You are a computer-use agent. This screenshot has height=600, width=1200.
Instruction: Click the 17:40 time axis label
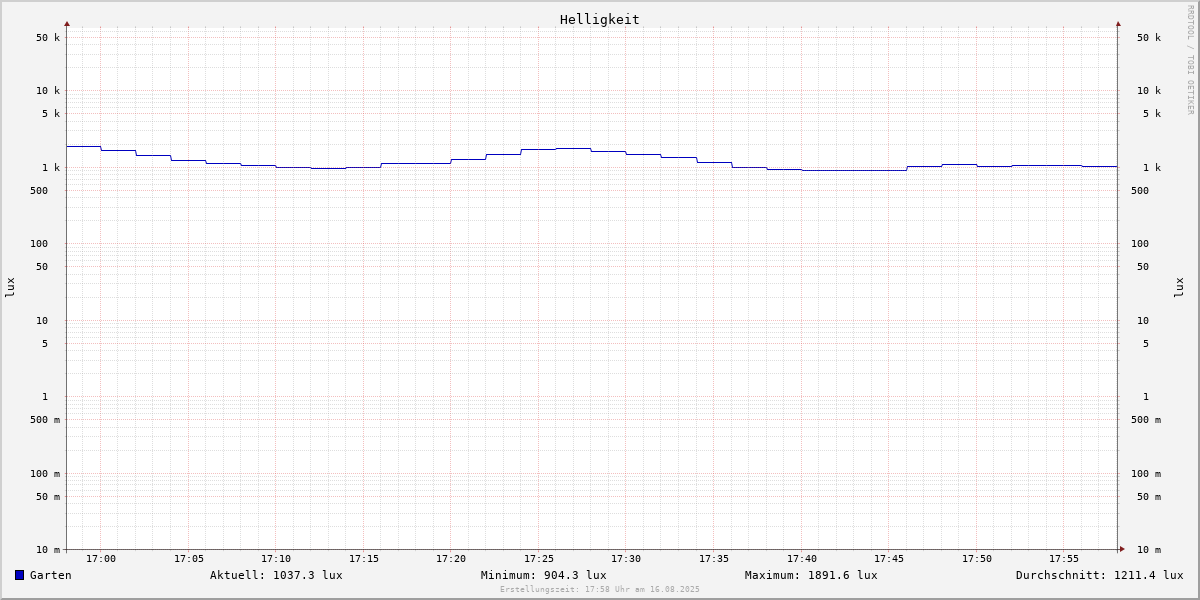click(x=802, y=559)
